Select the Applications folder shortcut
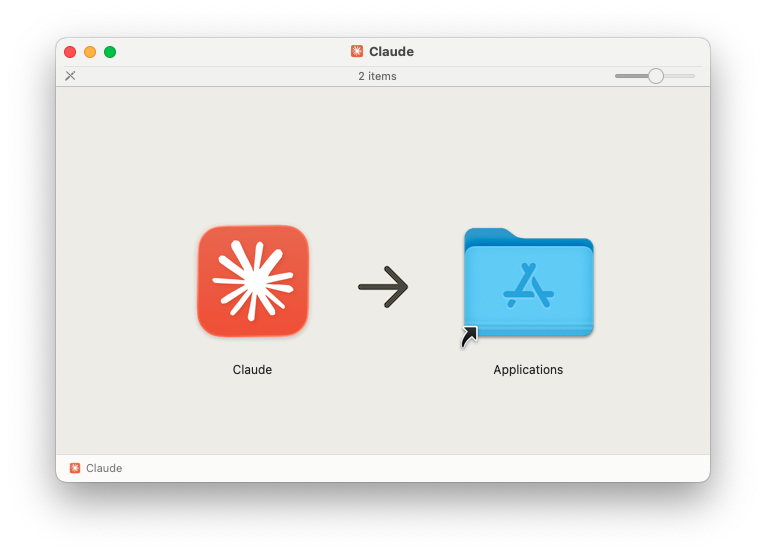Image resolution: width=766 pixels, height=556 pixels. (x=528, y=283)
